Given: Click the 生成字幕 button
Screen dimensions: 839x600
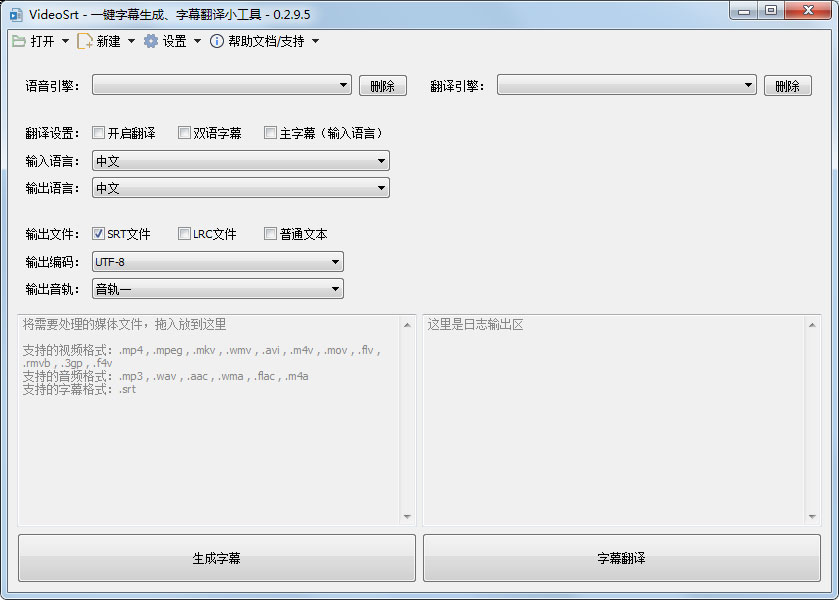Looking at the screenshot, I should 216,558.
